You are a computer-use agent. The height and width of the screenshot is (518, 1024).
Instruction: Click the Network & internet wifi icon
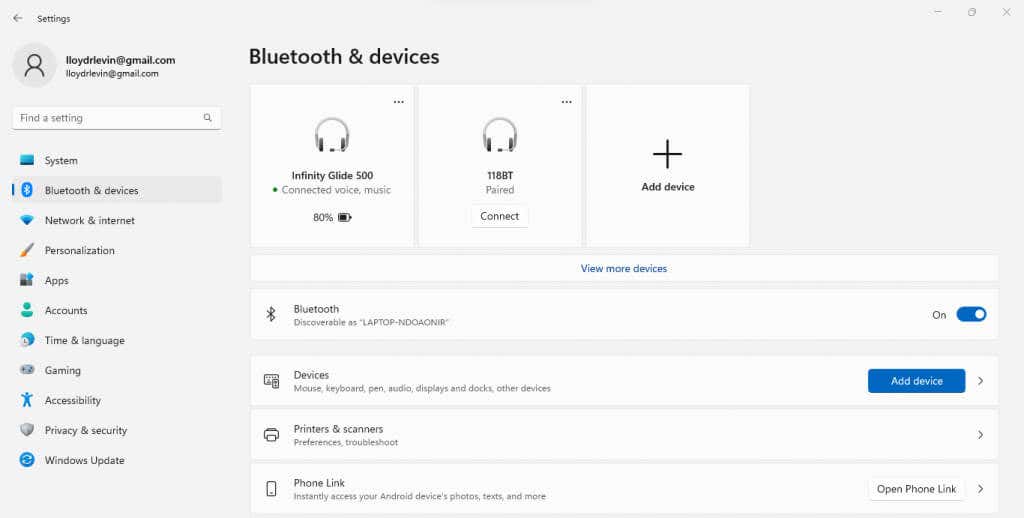(x=27, y=220)
